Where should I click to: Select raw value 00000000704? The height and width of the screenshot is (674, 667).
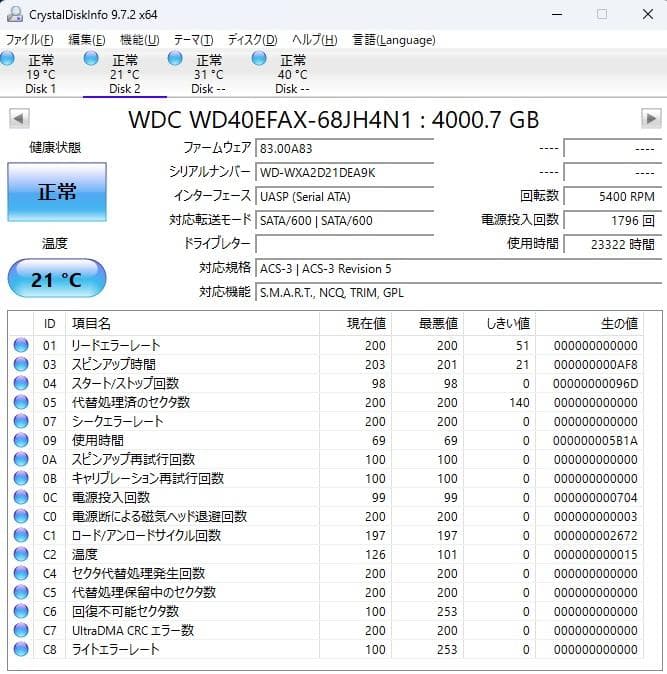point(595,498)
